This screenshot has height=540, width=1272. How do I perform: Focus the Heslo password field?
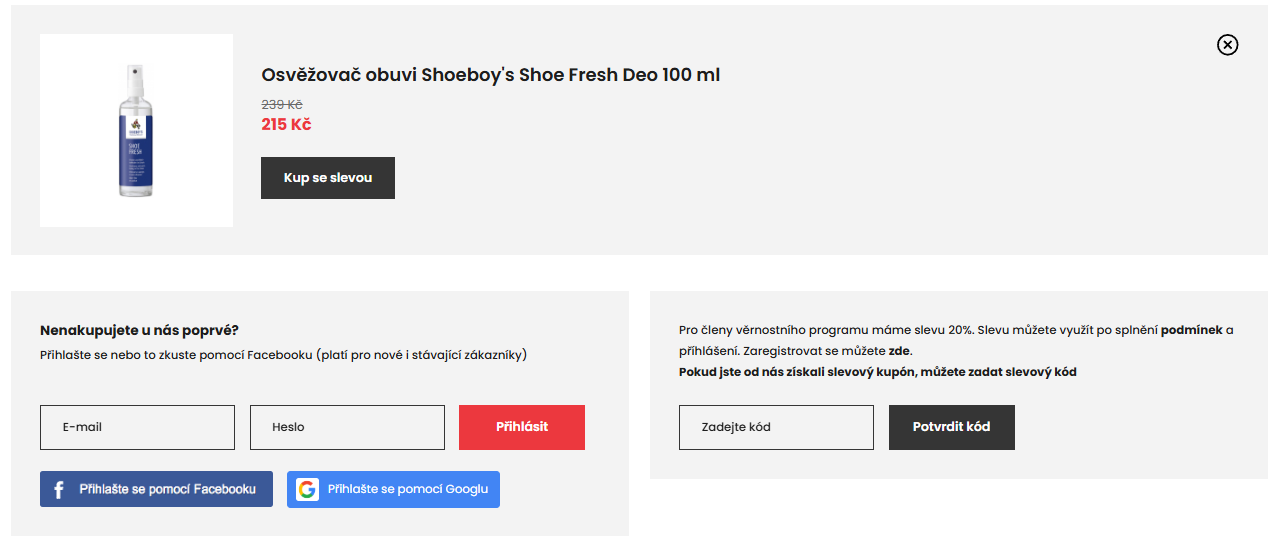(x=347, y=427)
